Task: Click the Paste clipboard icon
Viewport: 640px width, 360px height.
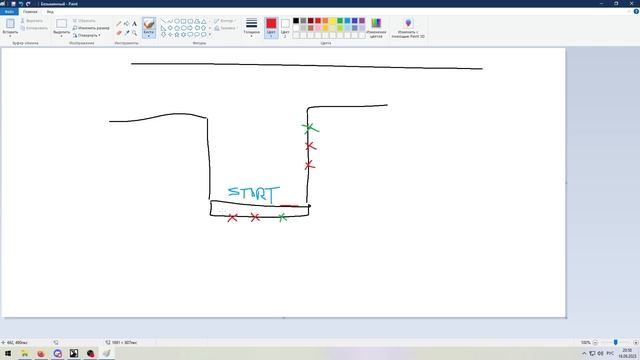Action: coord(10,24)
